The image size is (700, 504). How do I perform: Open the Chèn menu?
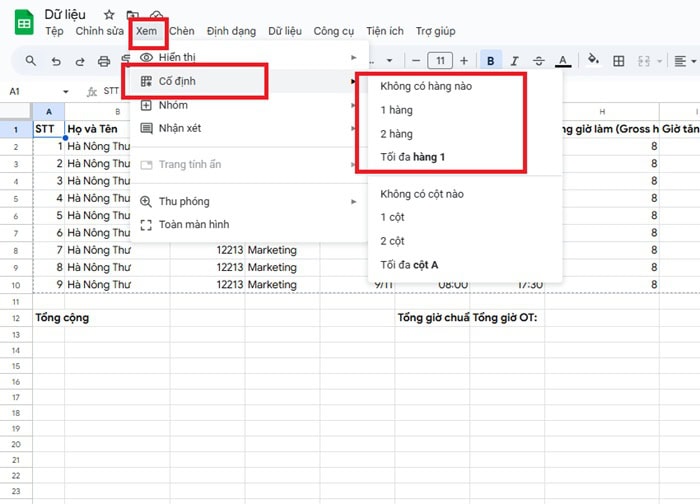[x=181, y=31]
